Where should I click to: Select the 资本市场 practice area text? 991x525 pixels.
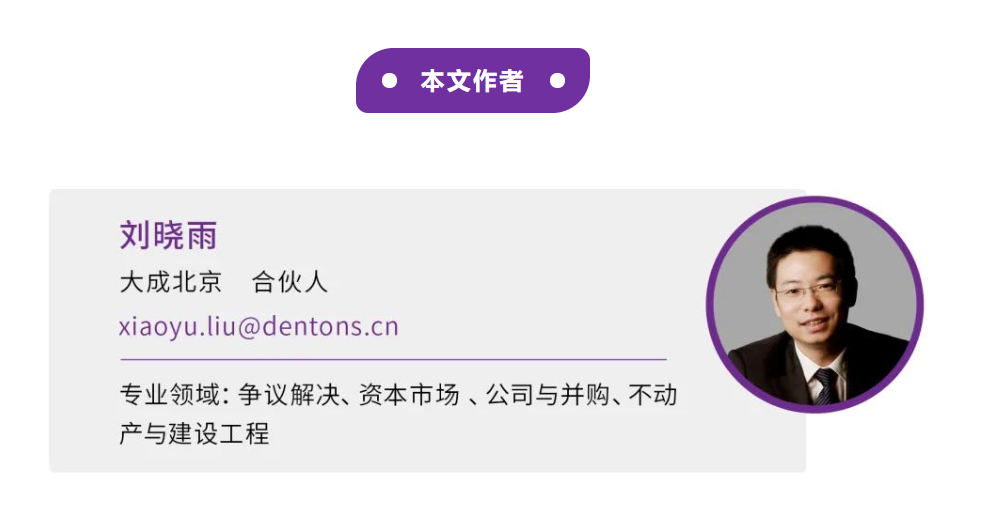coord(409,395)
